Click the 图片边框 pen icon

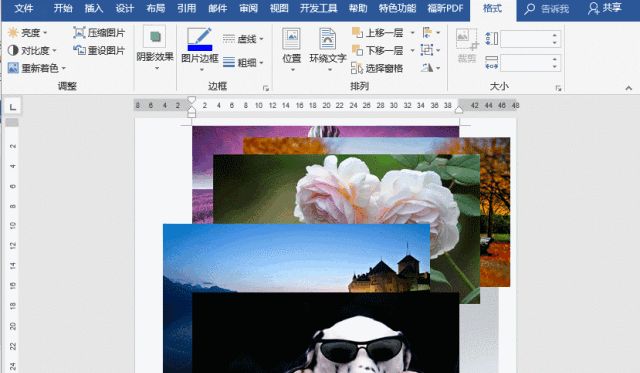(x=200, y=35)
